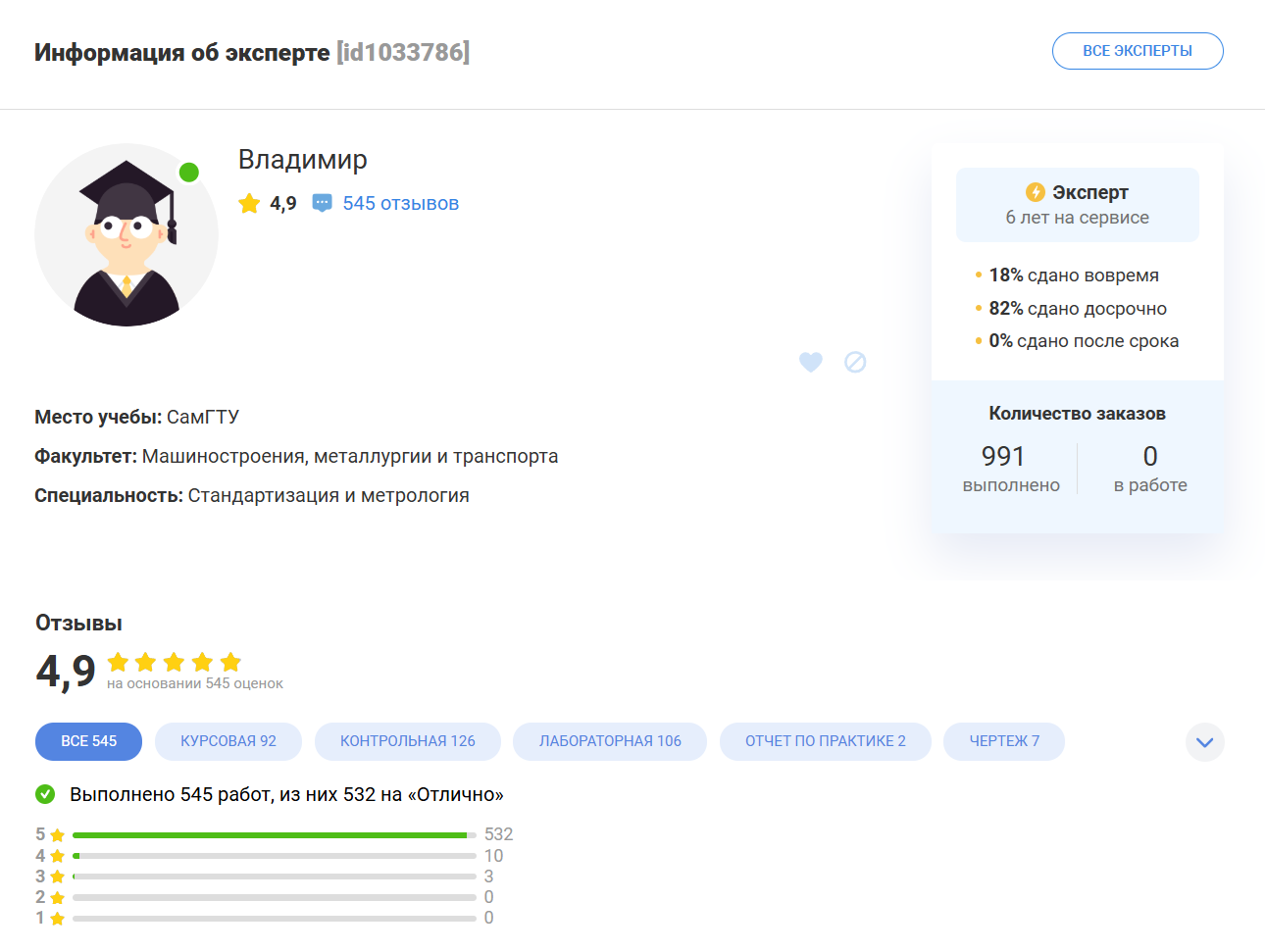Click the green checkmark completed works icon
The height and width of the screenshot is (952, 1265).
click(x=45, y=794)
